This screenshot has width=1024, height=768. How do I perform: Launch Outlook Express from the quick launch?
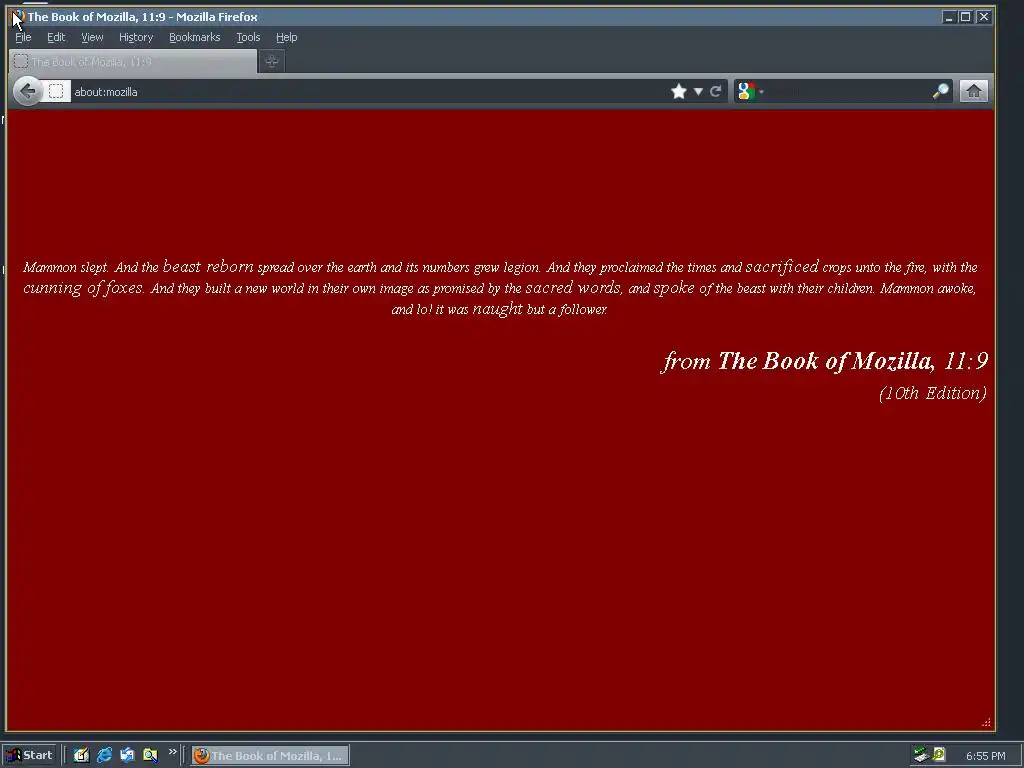tap(127, 756)
